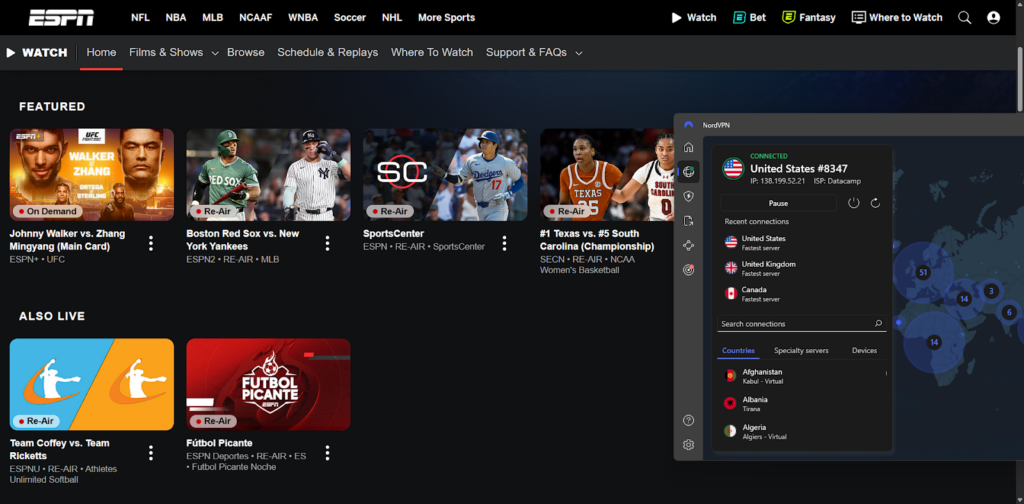1024x504 pixels.
Task: Play the Fútbol Picante thumbnail
Action: point(268,384)
